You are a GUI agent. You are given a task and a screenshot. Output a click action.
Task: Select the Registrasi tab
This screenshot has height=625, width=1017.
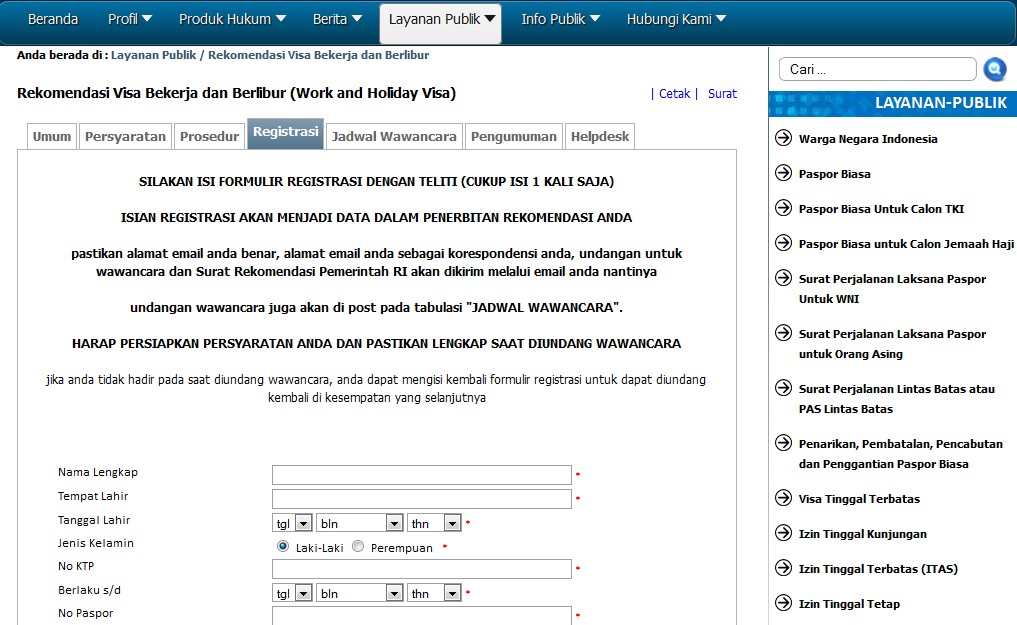(285, 134)
